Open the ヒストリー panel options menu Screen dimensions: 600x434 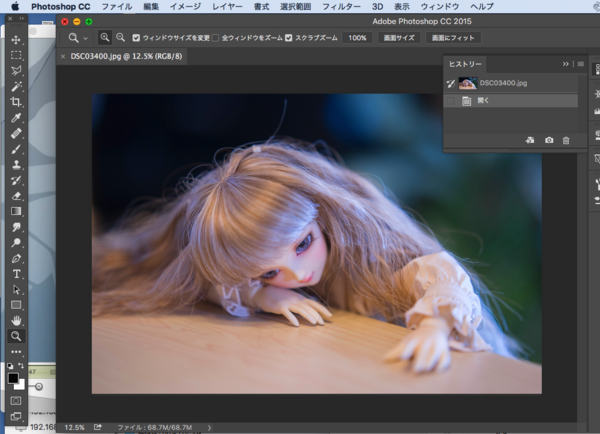(x=581, y=64)
